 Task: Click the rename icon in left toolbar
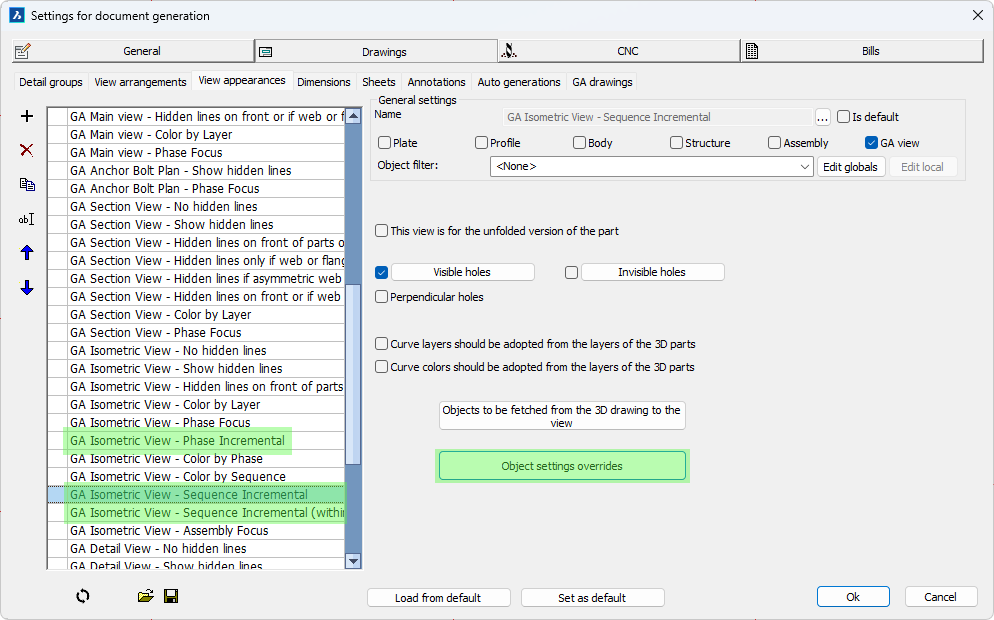point(27,219)
